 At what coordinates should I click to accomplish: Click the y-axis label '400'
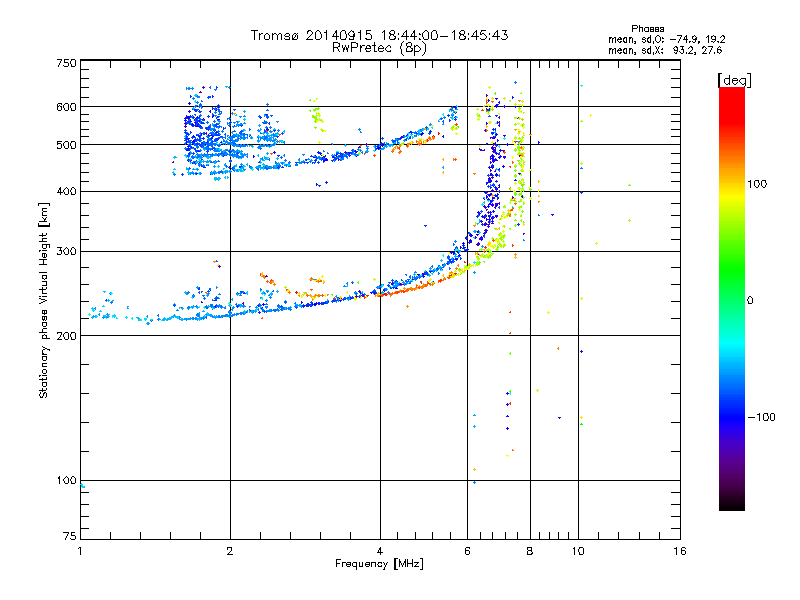[67, 191]
